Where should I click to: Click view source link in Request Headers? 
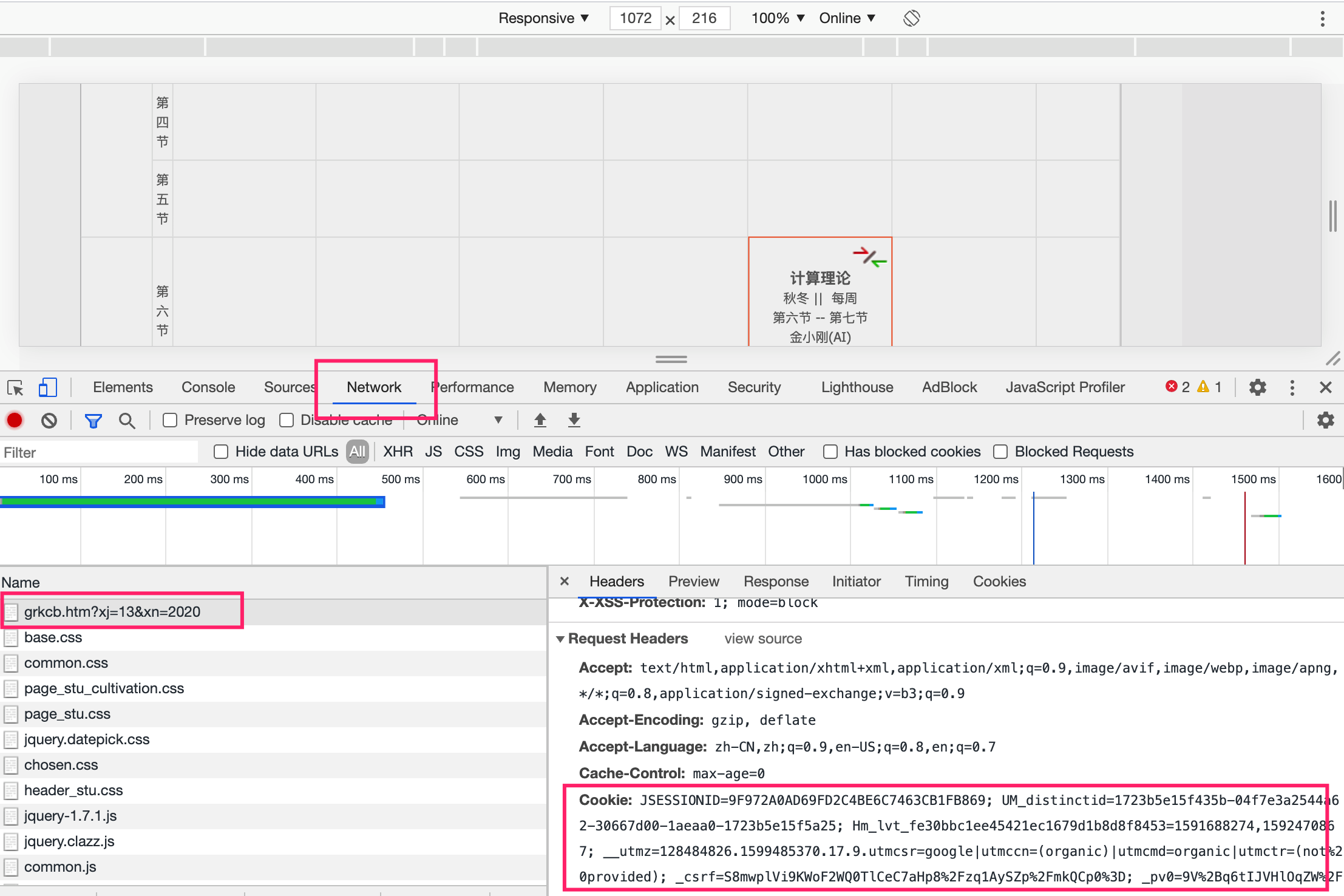click(762, 638)
